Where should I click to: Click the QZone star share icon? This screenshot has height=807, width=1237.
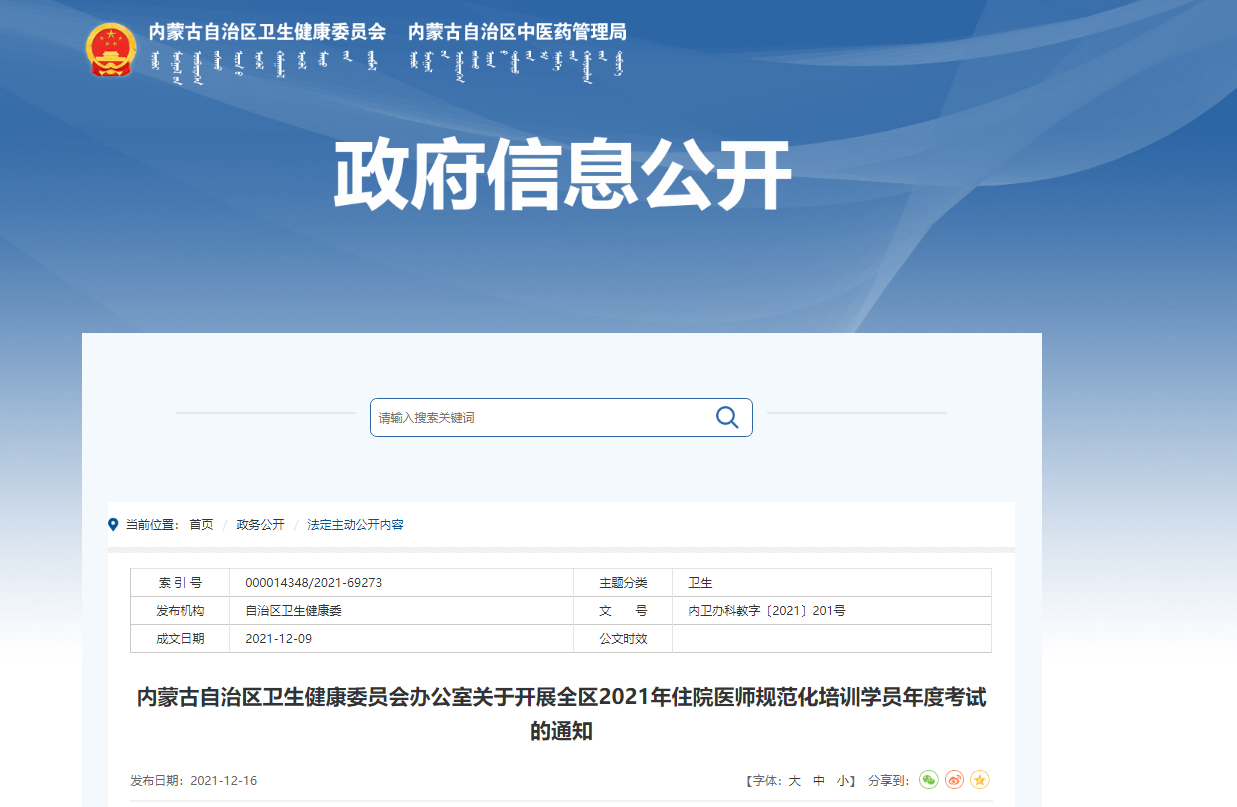tap(979, 780)
